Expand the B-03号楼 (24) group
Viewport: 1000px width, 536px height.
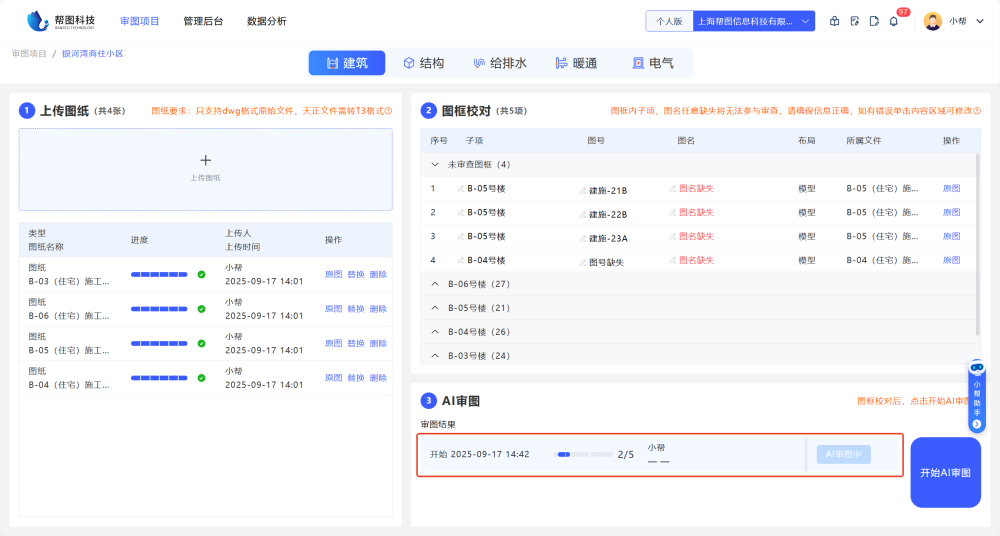tap(435, 356)
